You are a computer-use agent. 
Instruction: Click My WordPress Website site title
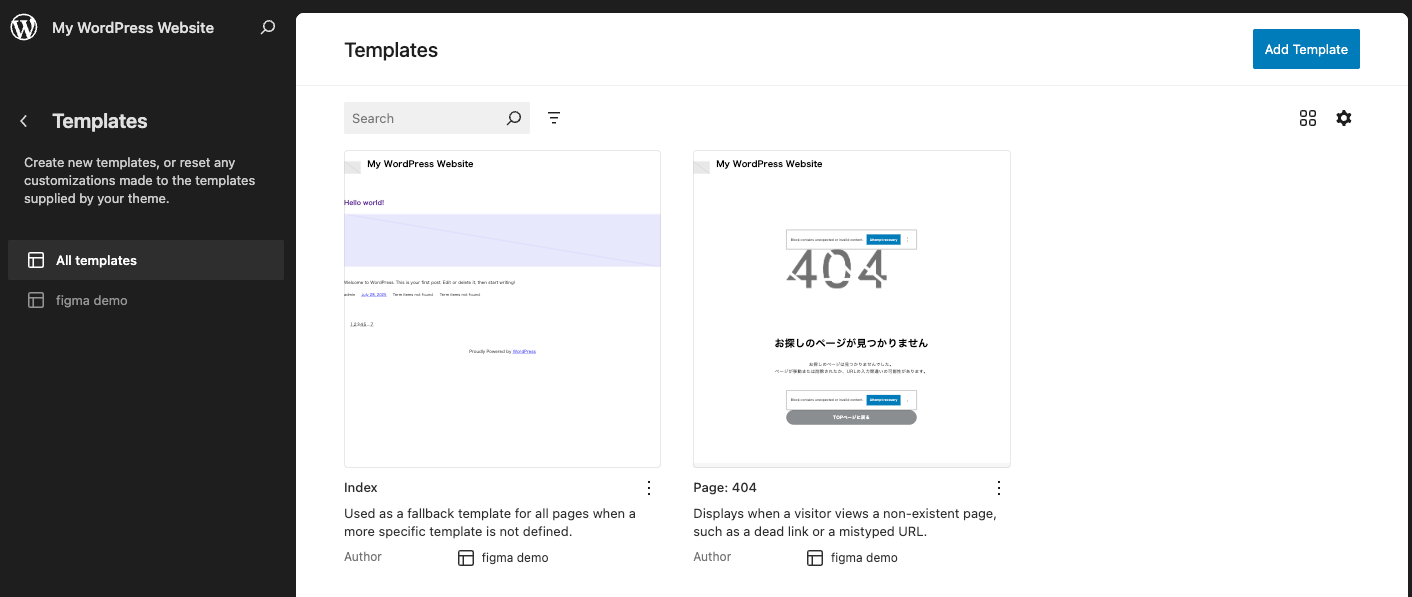(133, 28)
